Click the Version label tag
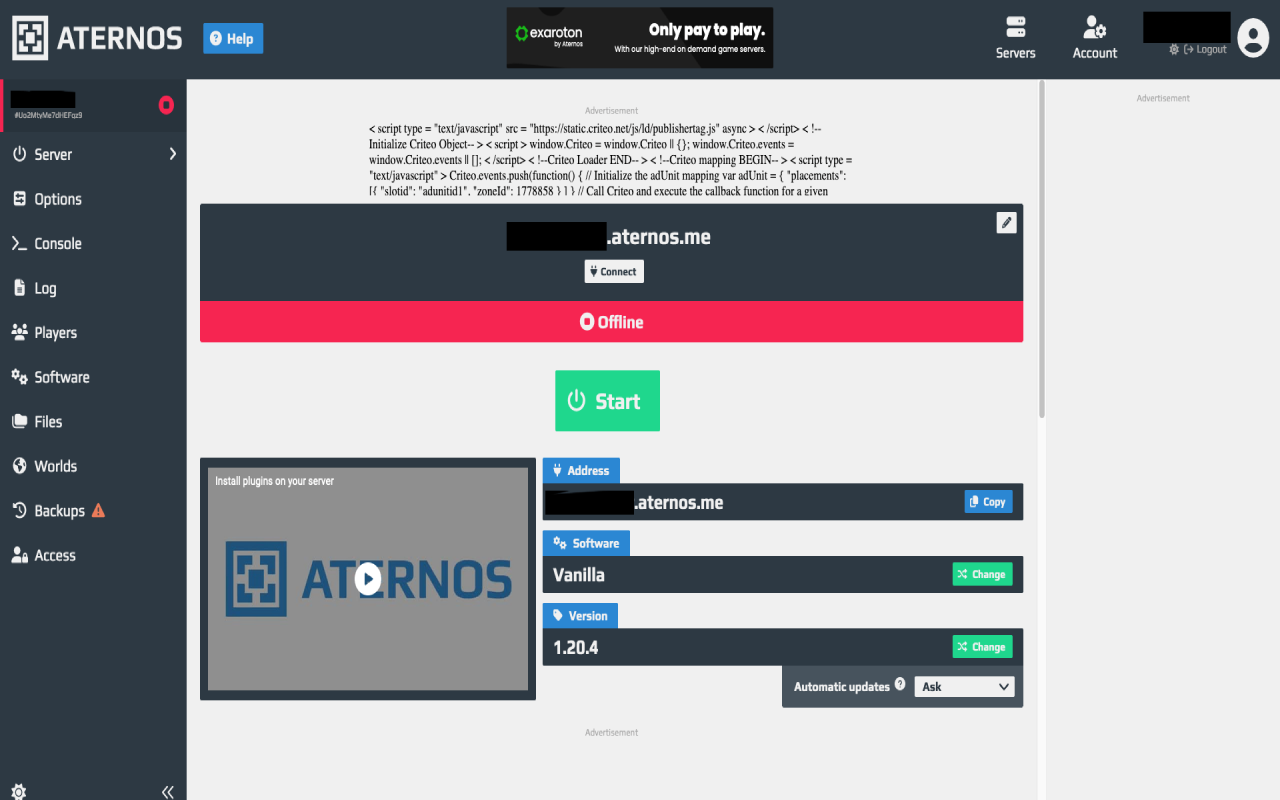This screenshot has width=1280, height=800. click(580, 616)
